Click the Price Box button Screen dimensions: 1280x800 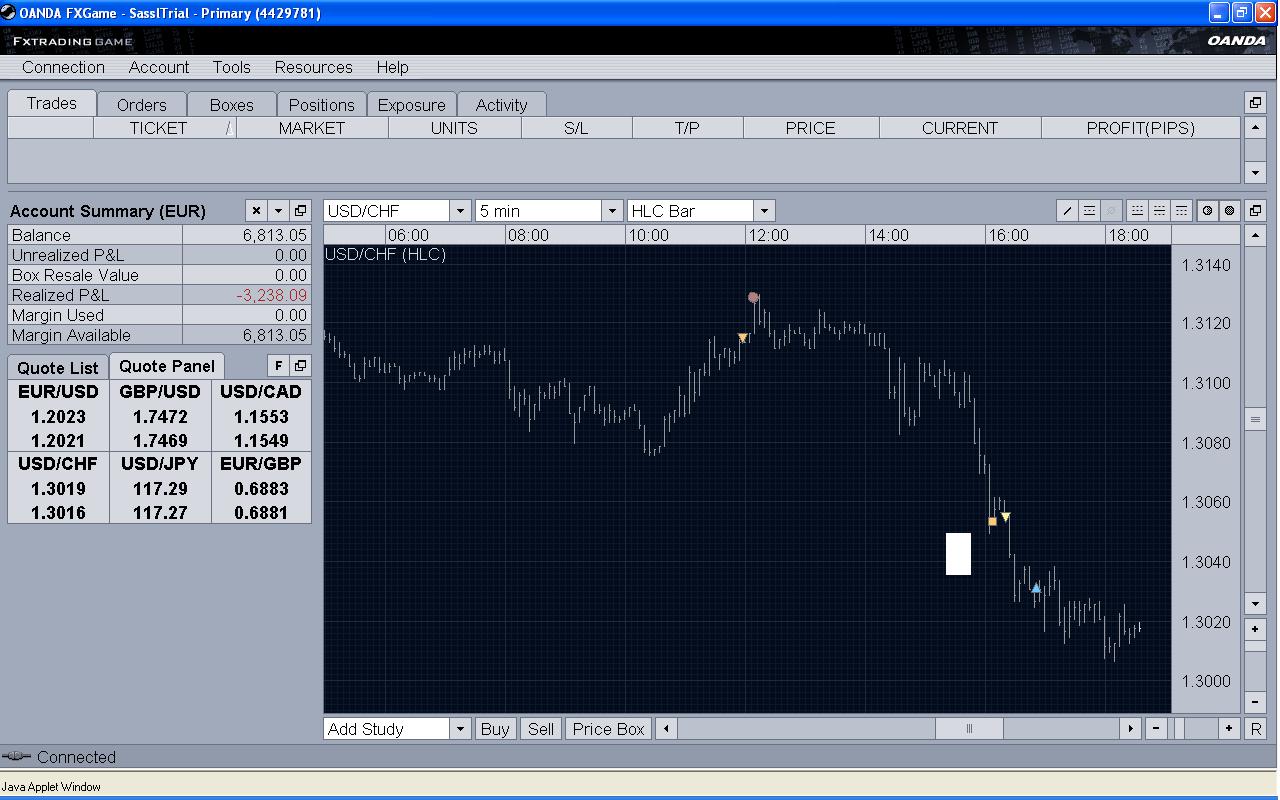608,729
